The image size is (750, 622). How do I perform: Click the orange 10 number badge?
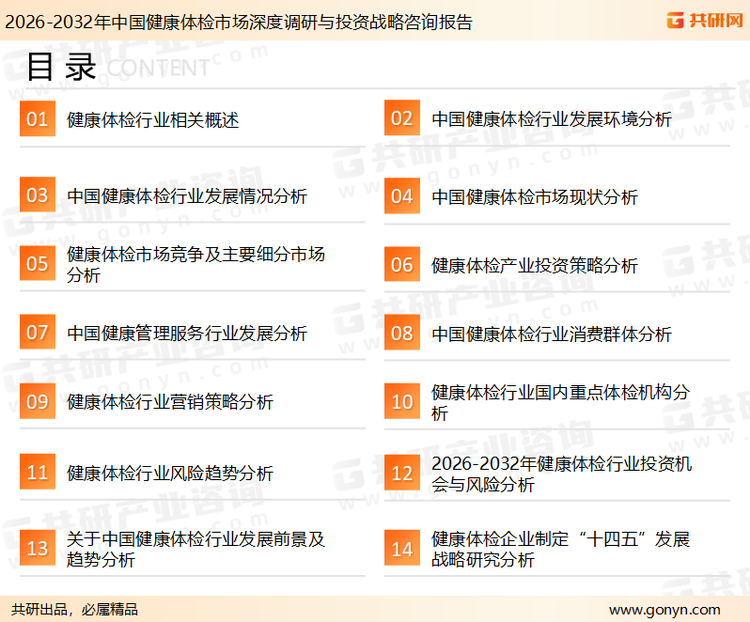[402, 401]
